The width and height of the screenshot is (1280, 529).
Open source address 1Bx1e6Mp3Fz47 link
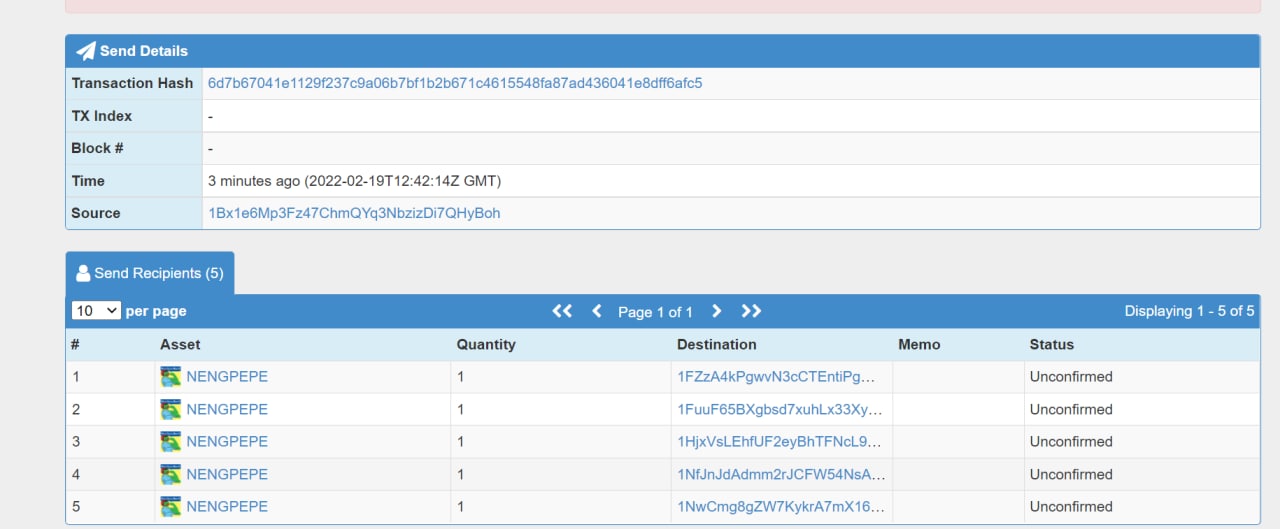tap(354, 213)
